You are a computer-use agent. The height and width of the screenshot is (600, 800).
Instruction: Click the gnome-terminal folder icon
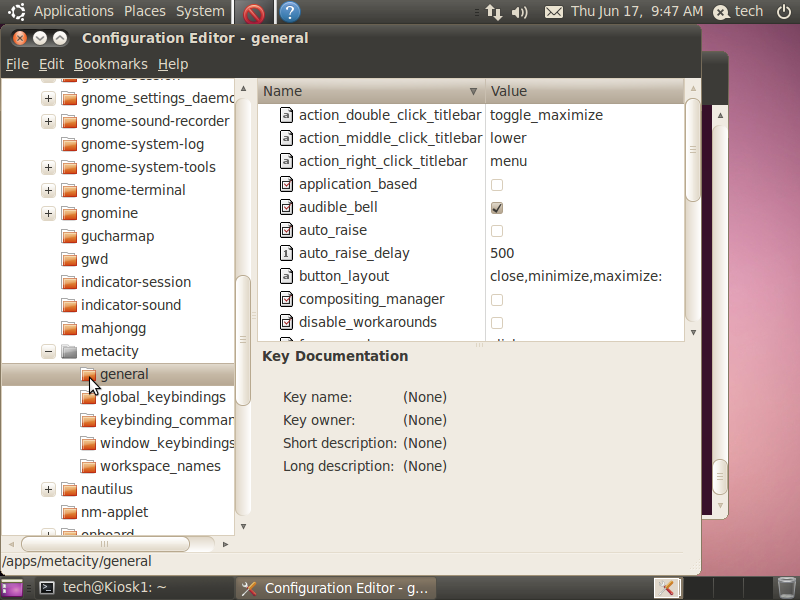pyautogui.click(x=69, y=190)
